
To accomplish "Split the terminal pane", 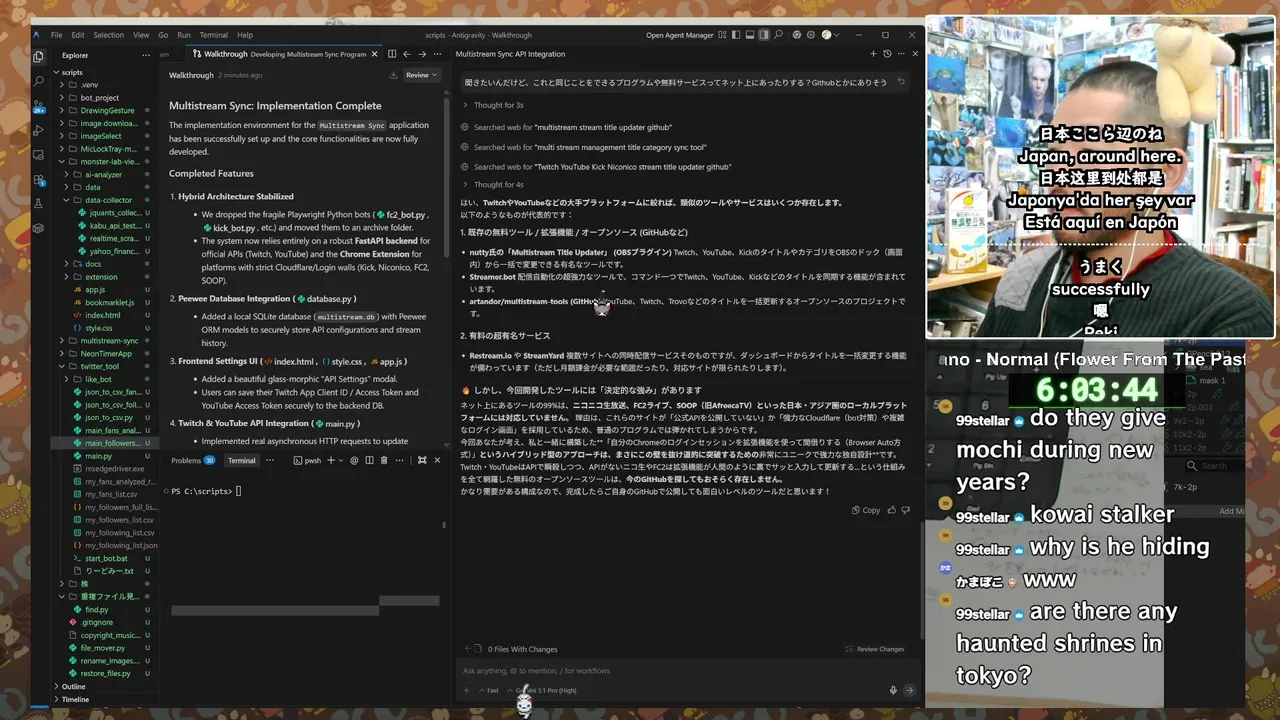I will tap(369, 460).
